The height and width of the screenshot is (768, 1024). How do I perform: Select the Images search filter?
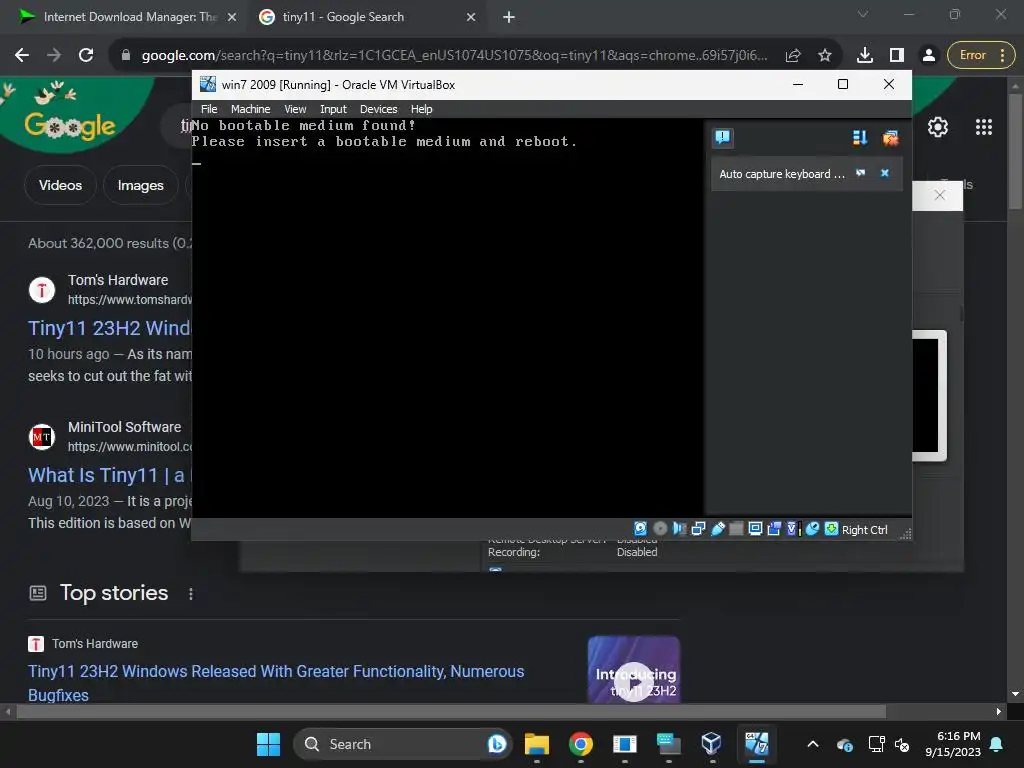pyautogui.click(x=140, y=185)
